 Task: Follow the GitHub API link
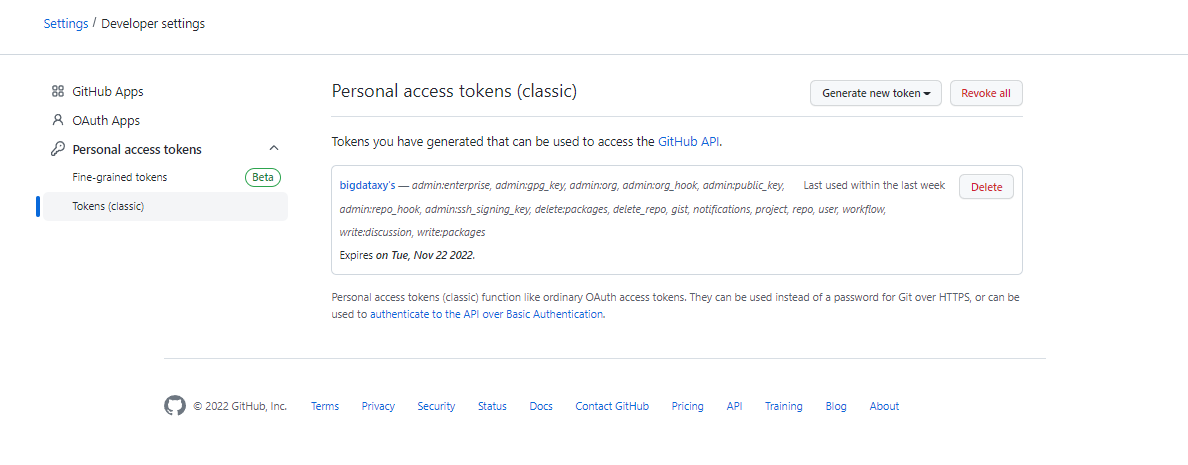[689, 141]
